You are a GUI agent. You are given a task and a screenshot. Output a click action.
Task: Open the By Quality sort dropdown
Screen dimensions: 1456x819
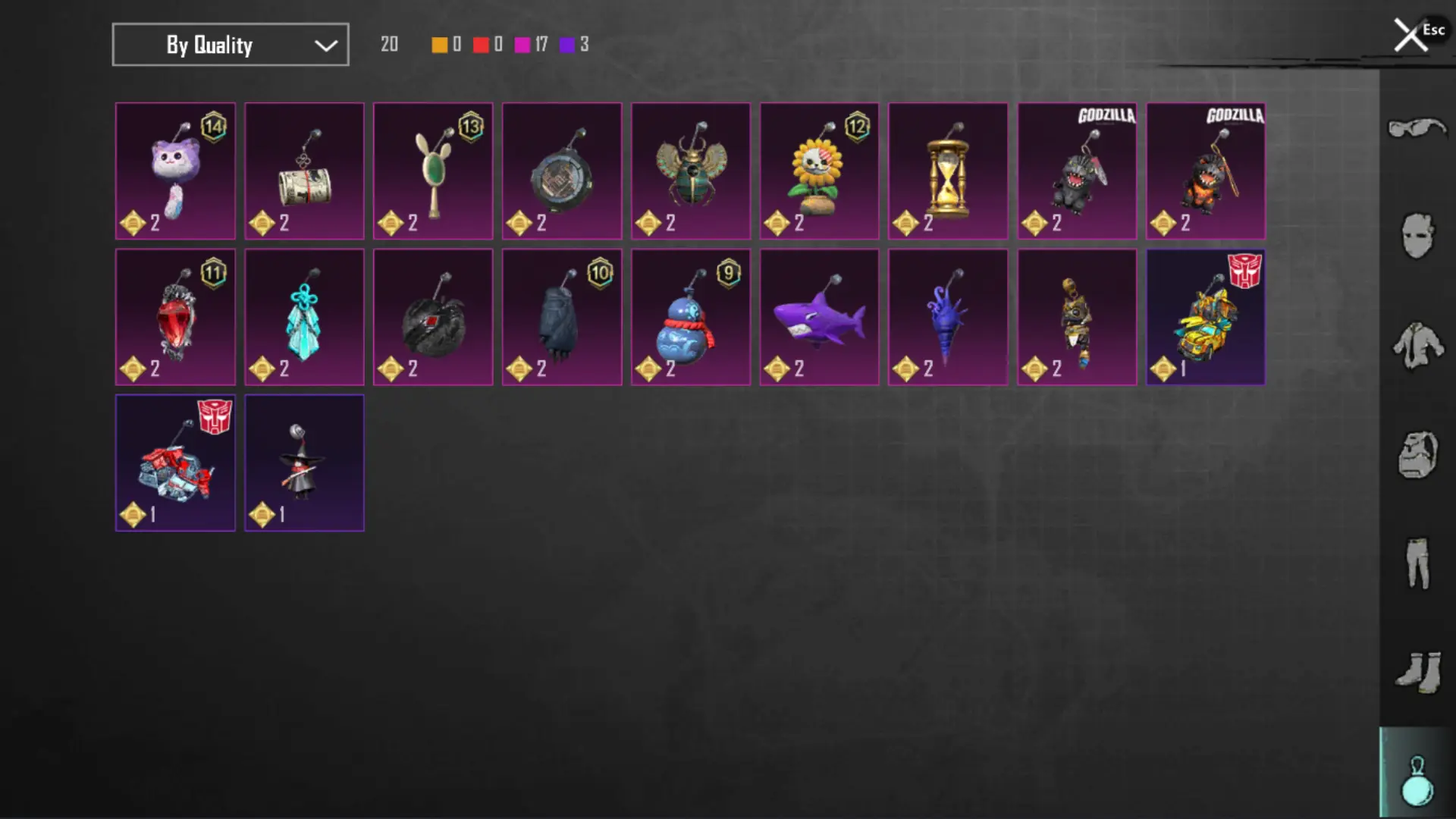point(231,45)
